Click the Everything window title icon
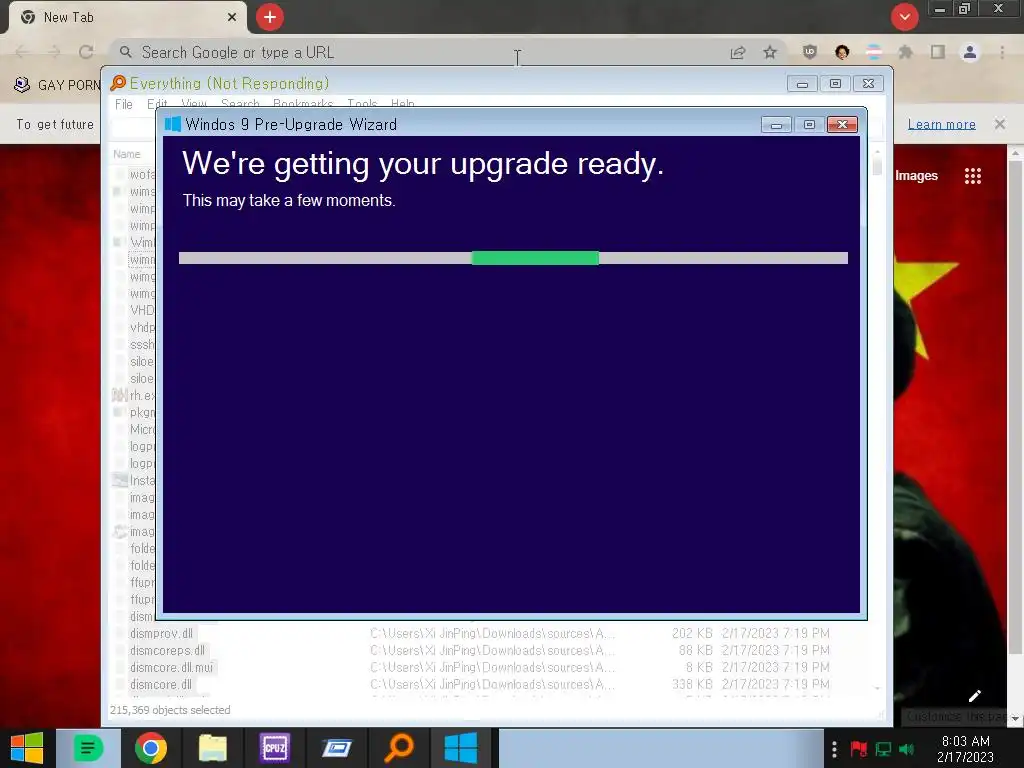 (118, 83)
